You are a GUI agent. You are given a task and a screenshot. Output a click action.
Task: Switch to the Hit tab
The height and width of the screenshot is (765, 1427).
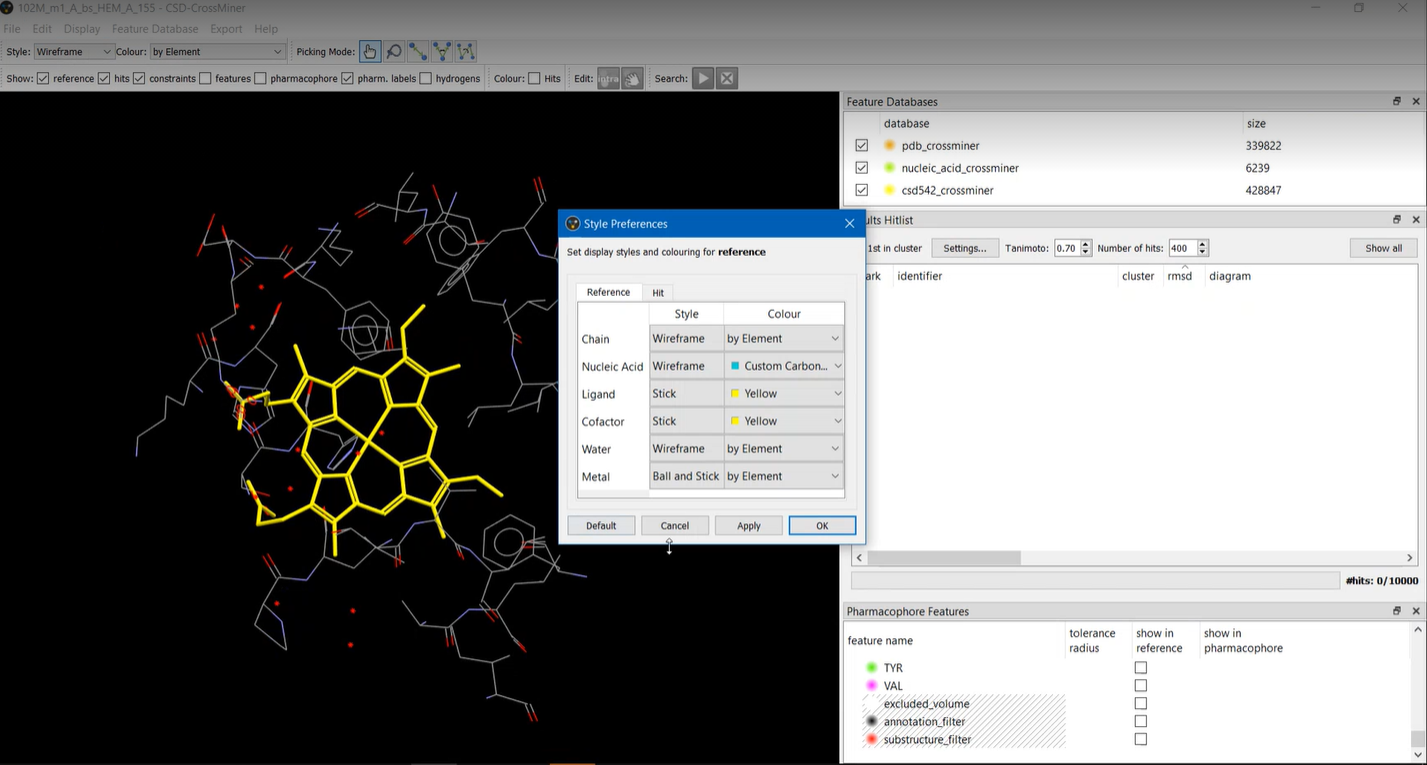(x=658, y=293)
